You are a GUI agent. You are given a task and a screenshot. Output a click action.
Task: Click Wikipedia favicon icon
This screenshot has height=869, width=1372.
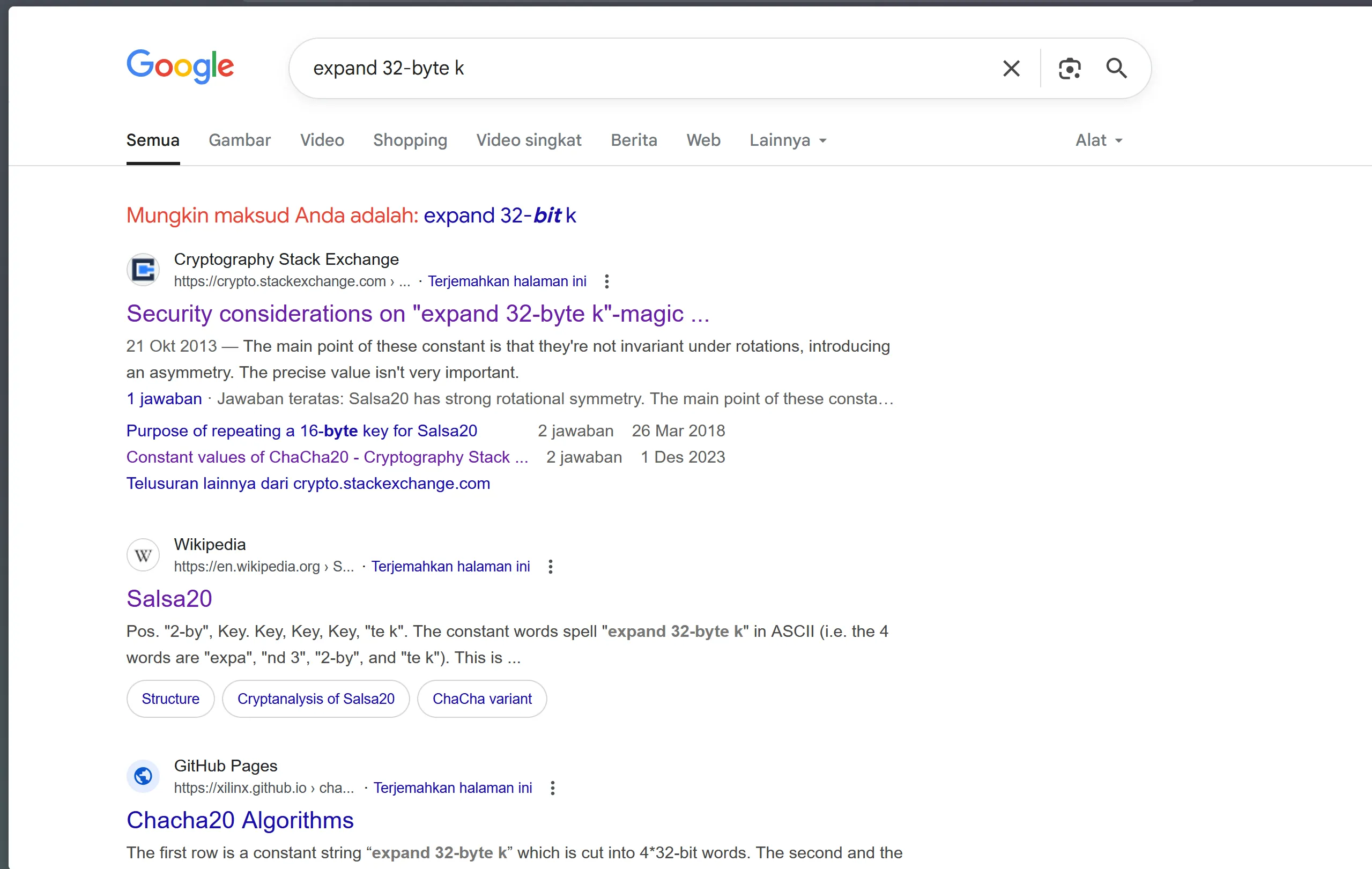tap(143, 554)
